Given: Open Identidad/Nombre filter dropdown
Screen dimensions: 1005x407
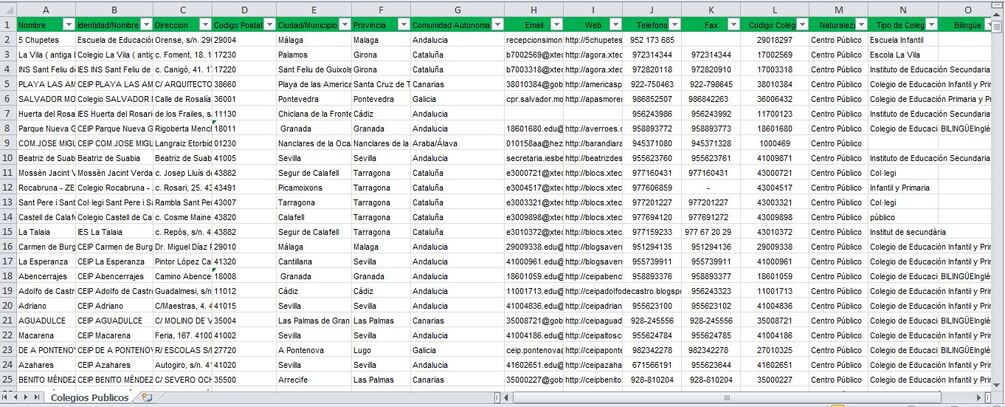Looking at the screenshot, I should (146, 24).
